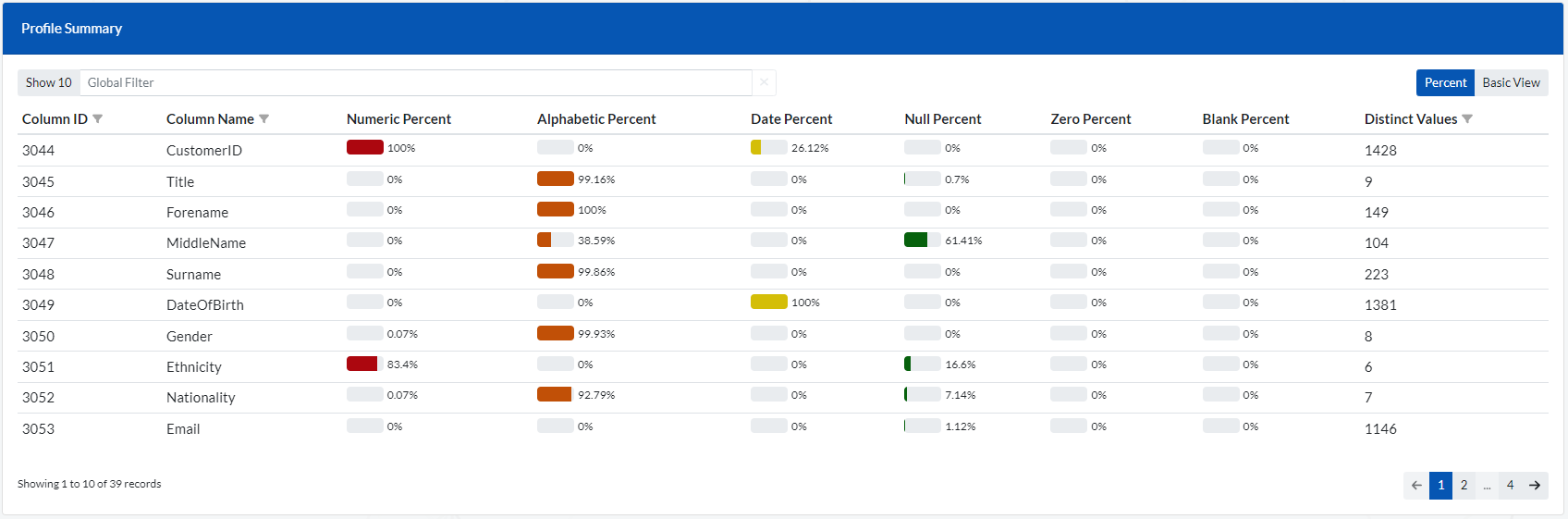Image resolution: width=1568 pixels, height=519 pixels.
Task: Open the Show 10 page size selector
Action: (x=48, y=82)
